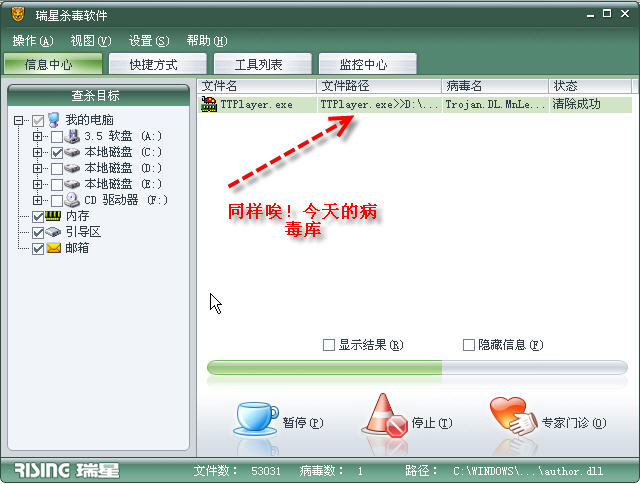Screen dimensions: 640x484
Task: Open the heart-hand Expert Clinic (专家门诊) icon
Action: 513,416
